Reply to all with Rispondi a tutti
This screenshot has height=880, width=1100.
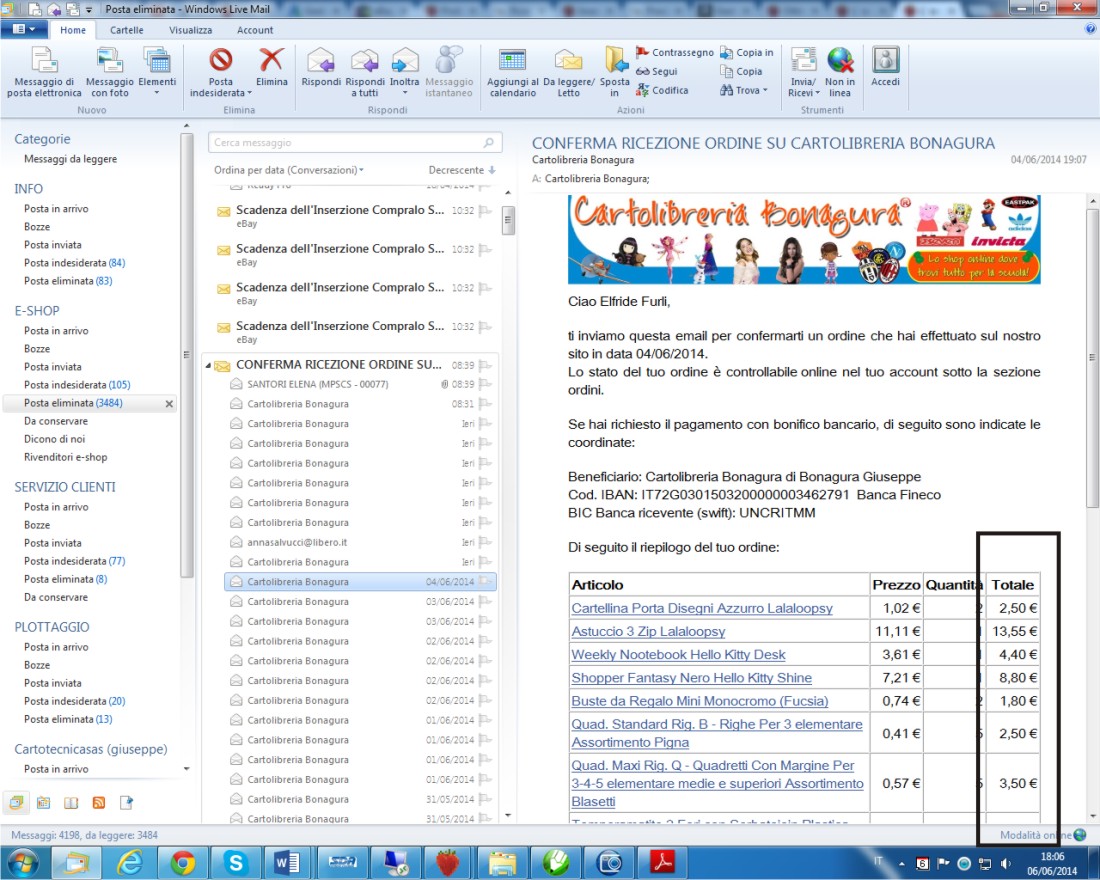coord(365,72)
